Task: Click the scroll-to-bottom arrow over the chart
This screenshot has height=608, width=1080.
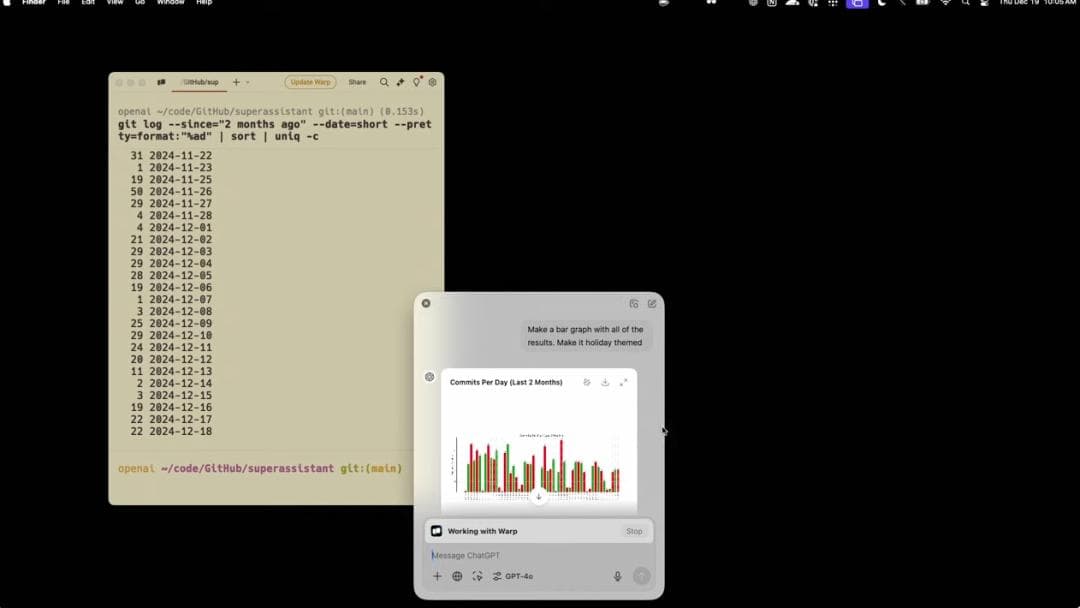Action: [539, 496]
